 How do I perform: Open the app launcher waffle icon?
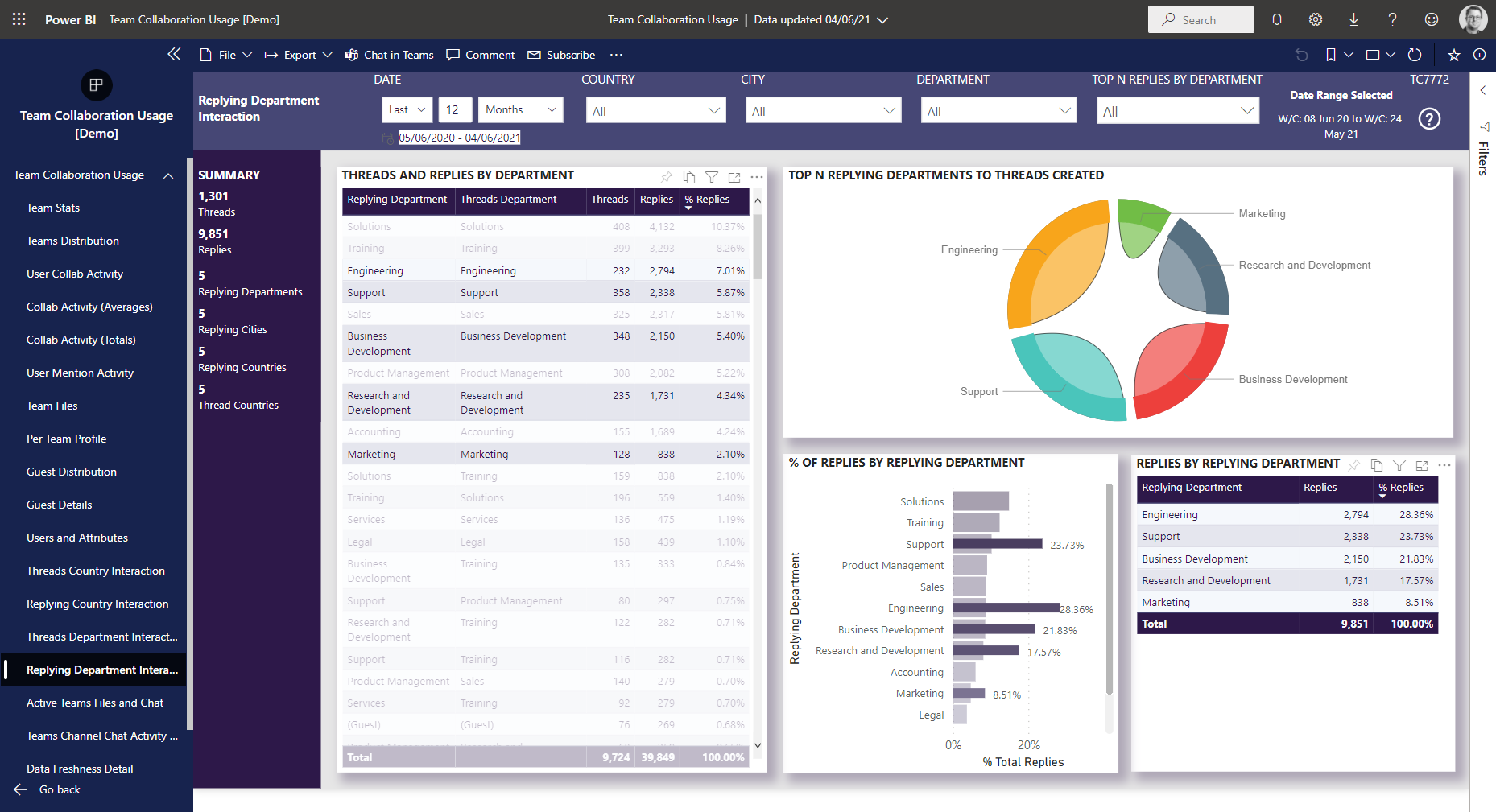(19, 19)
